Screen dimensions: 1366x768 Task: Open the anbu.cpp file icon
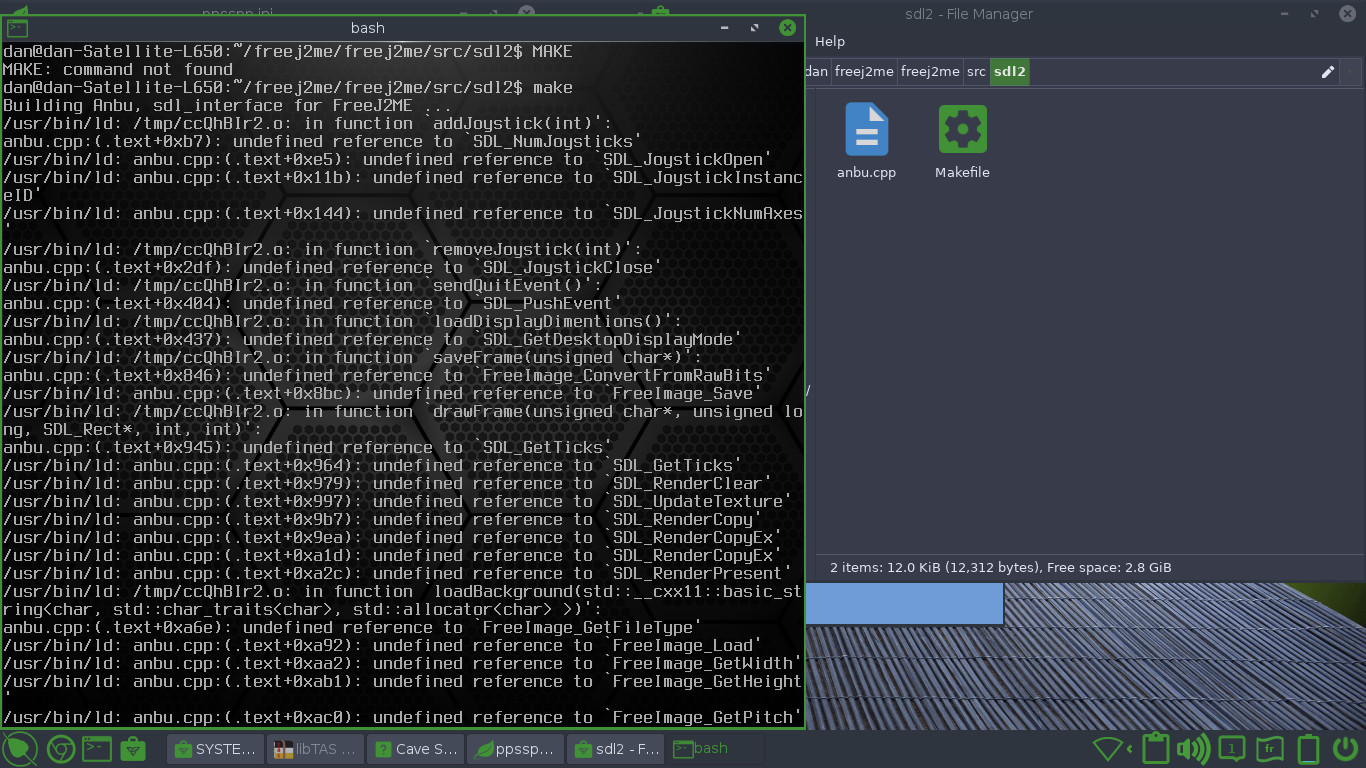click(x=866, y=129)
